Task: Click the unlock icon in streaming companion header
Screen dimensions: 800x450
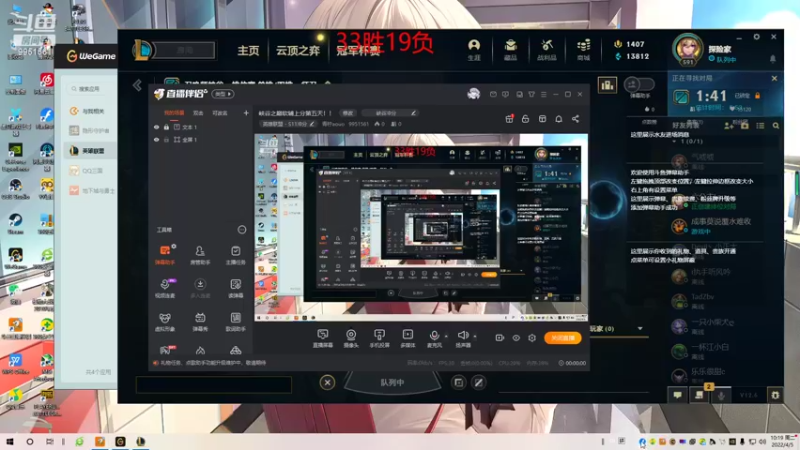Action: point(526,119)
